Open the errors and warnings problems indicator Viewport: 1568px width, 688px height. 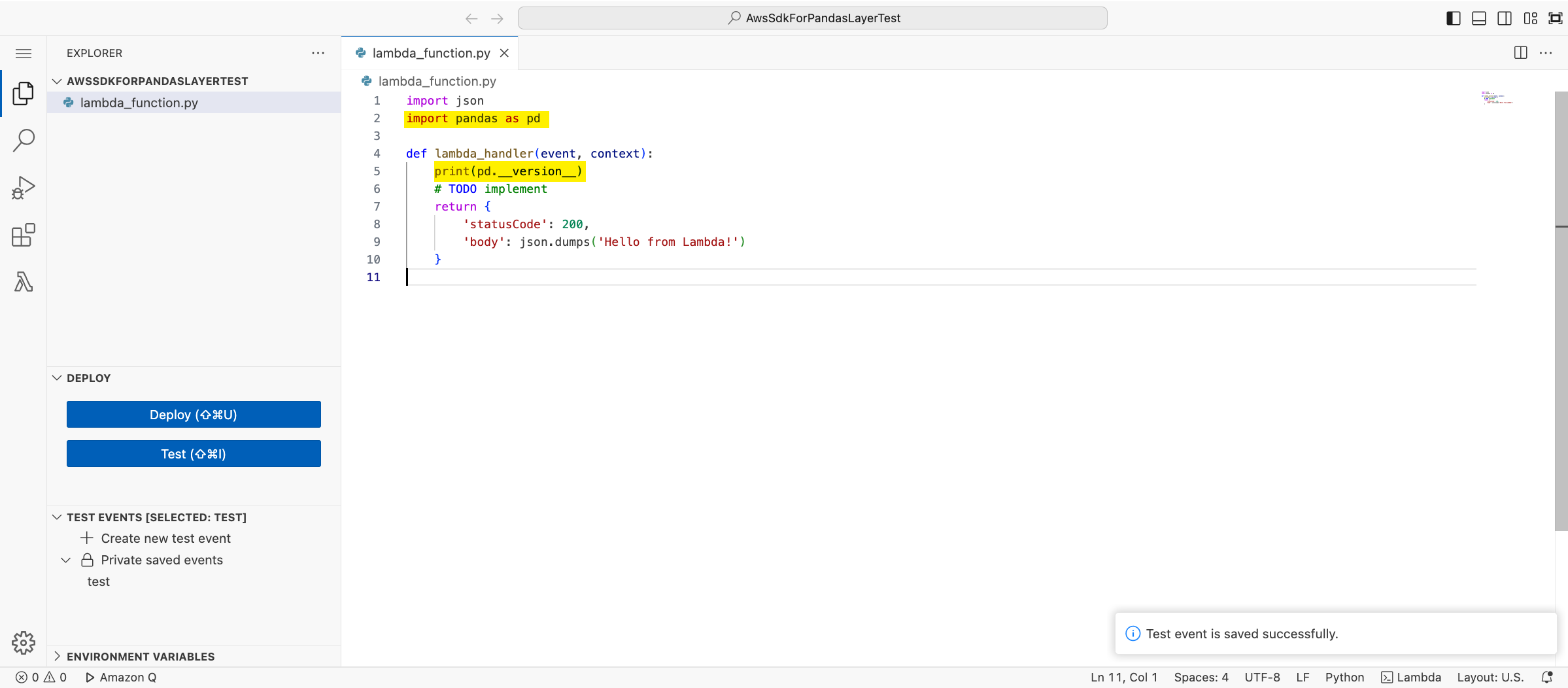coord(41,678)
